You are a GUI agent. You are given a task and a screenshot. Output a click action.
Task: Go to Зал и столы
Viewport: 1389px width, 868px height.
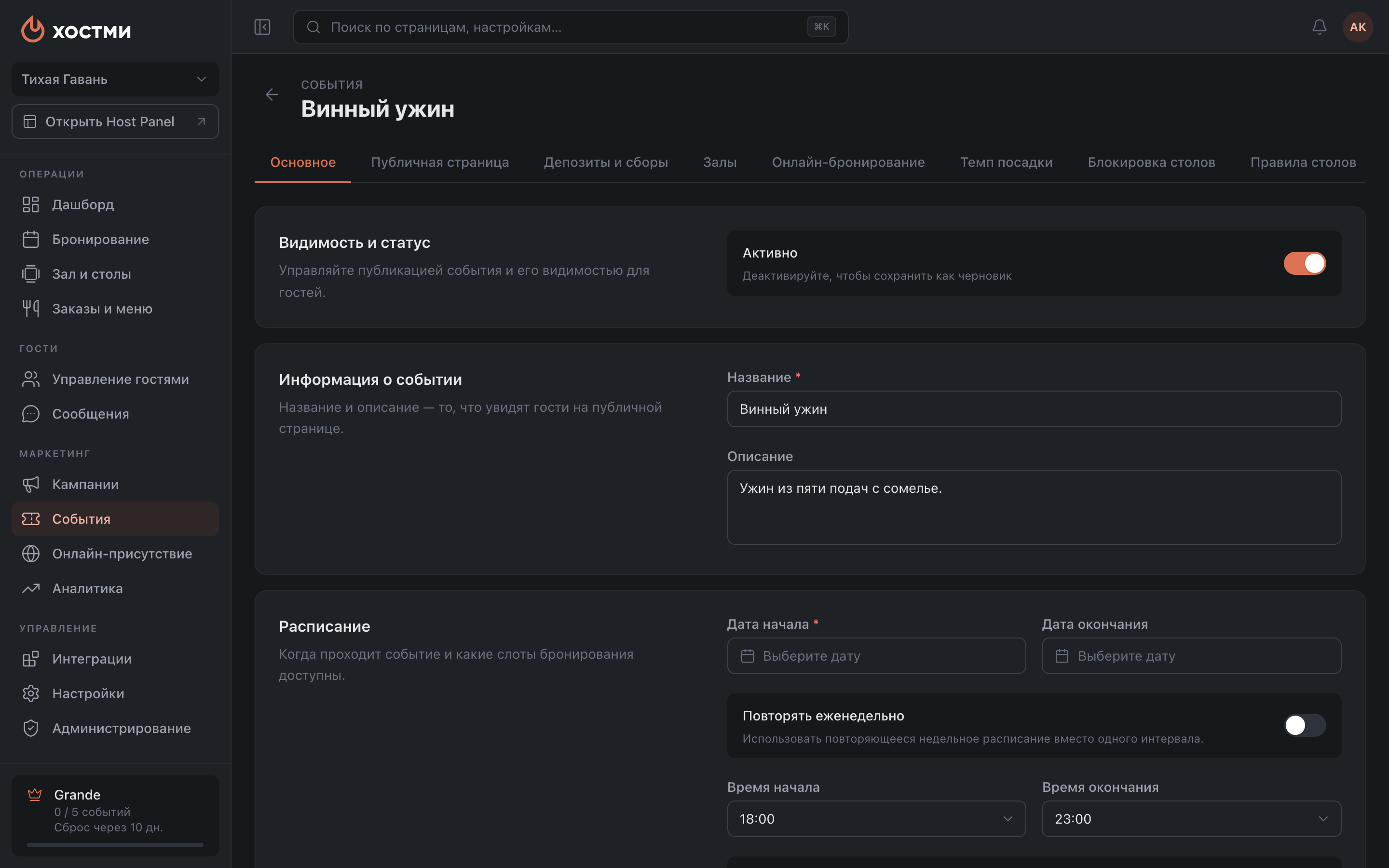click(115, 274)
